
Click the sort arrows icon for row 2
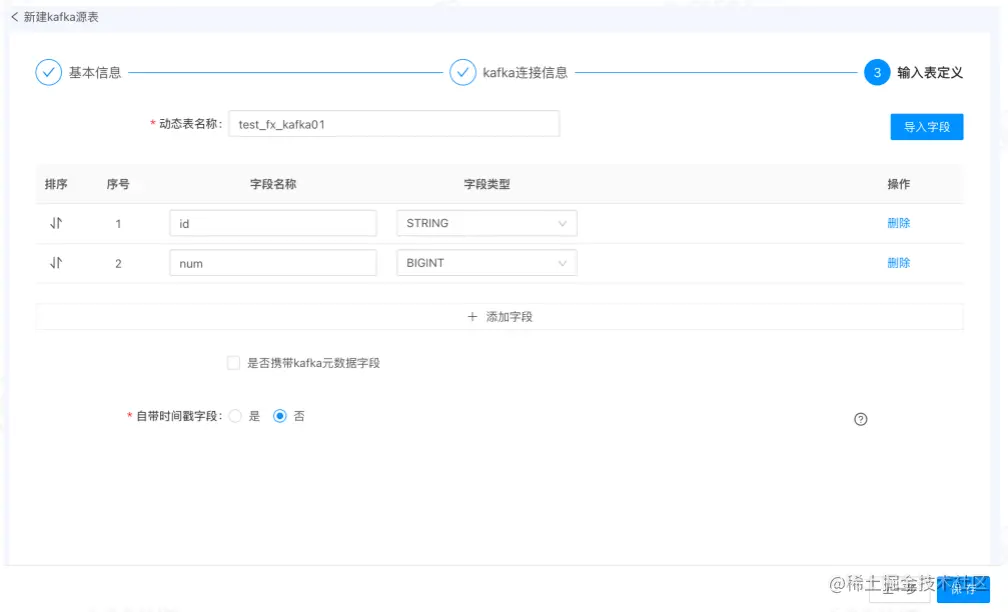[x=56, y=263]
